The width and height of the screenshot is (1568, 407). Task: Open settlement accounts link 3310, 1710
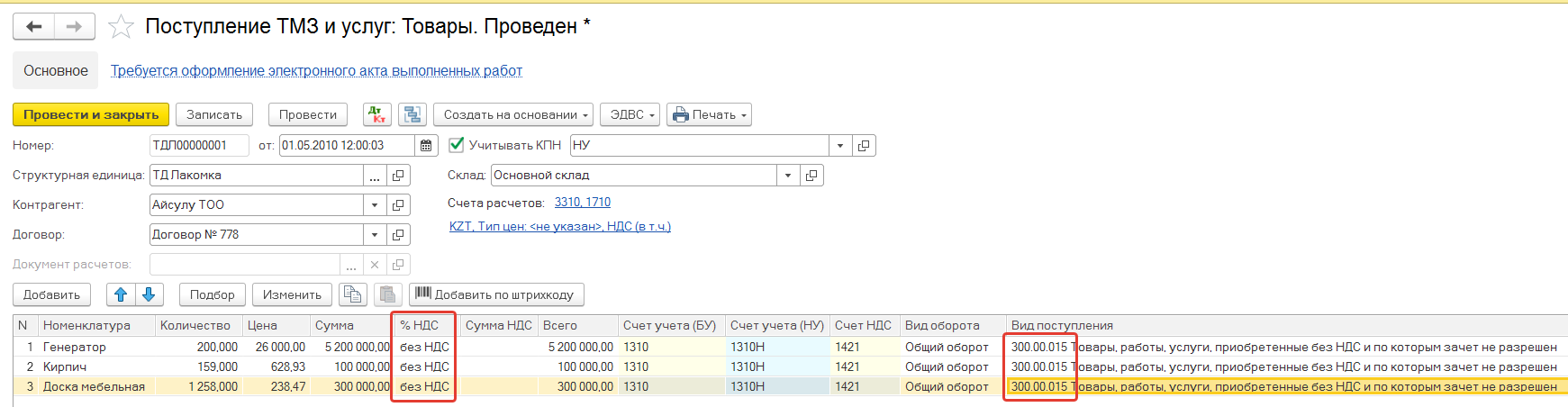[583, 202]
